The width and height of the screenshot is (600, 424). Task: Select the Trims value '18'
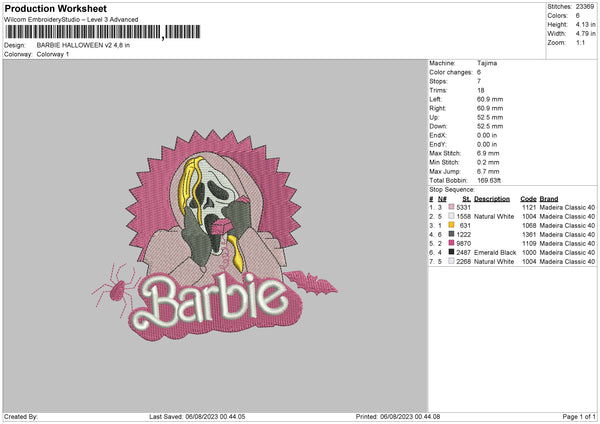point(481,90)
